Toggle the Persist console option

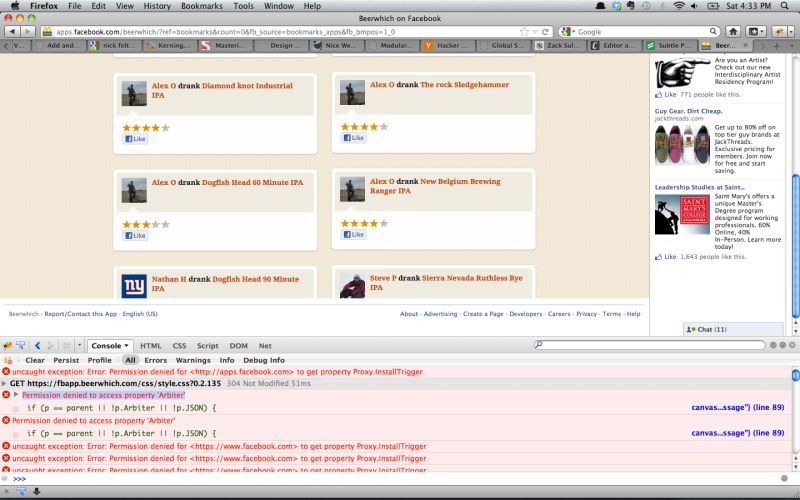66,360
